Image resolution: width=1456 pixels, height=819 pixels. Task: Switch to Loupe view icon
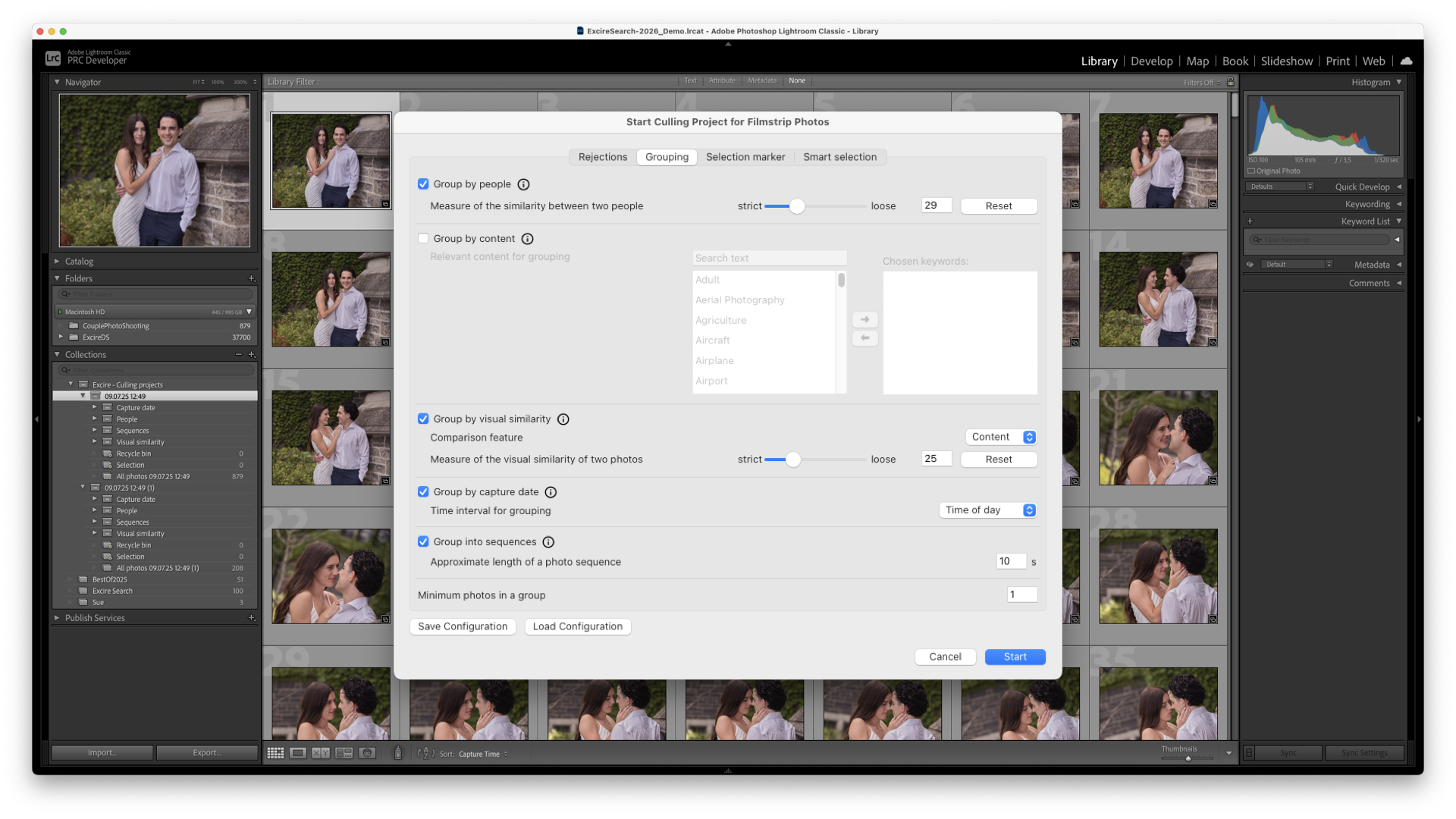pyautogui.click(x=298, y=753)
